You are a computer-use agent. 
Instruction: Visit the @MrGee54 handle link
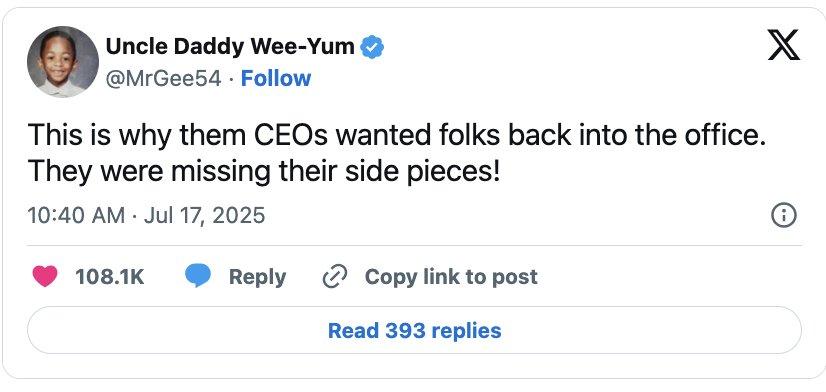point(163,79)
